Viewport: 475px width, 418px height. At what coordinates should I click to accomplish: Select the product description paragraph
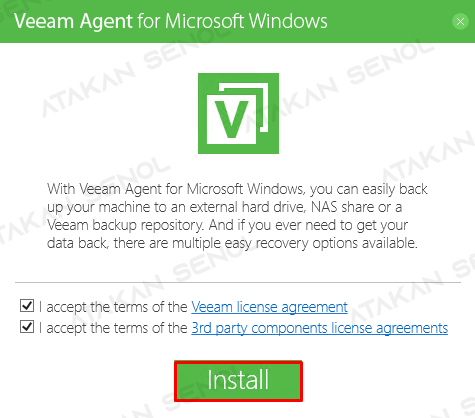coord(237,216)
